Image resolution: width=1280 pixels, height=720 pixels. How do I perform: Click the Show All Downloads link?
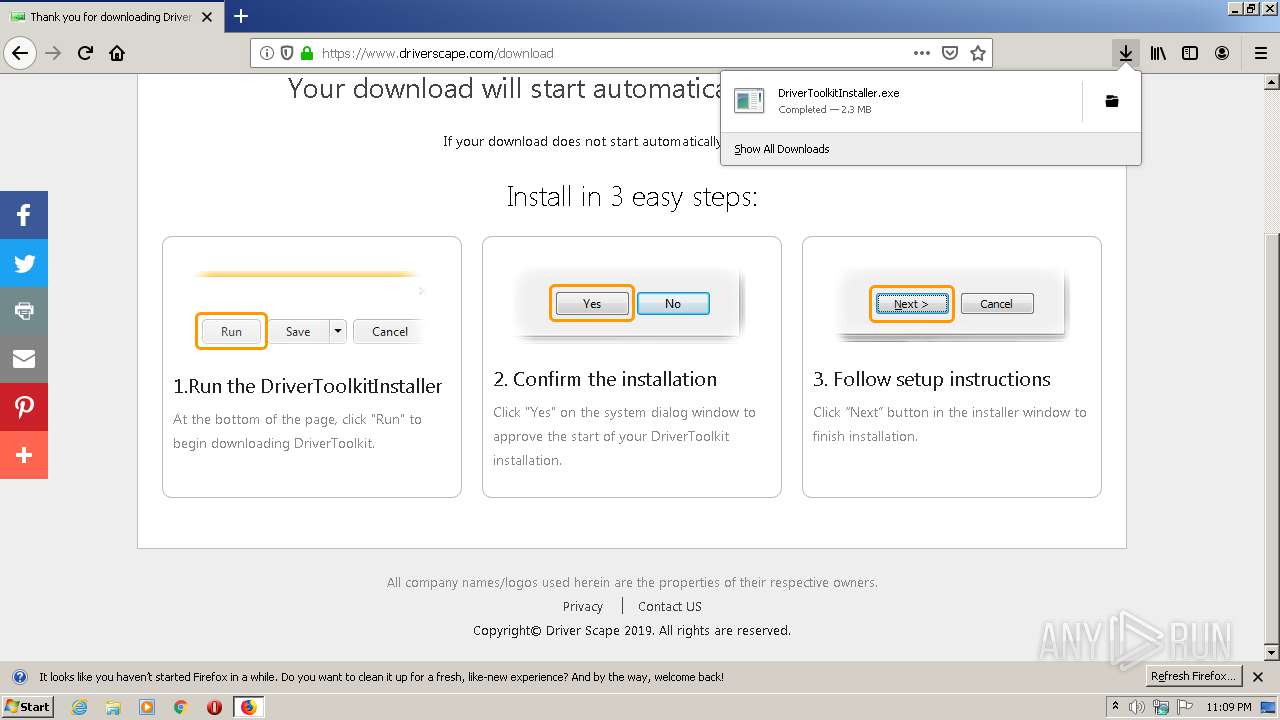click(781, 149)
